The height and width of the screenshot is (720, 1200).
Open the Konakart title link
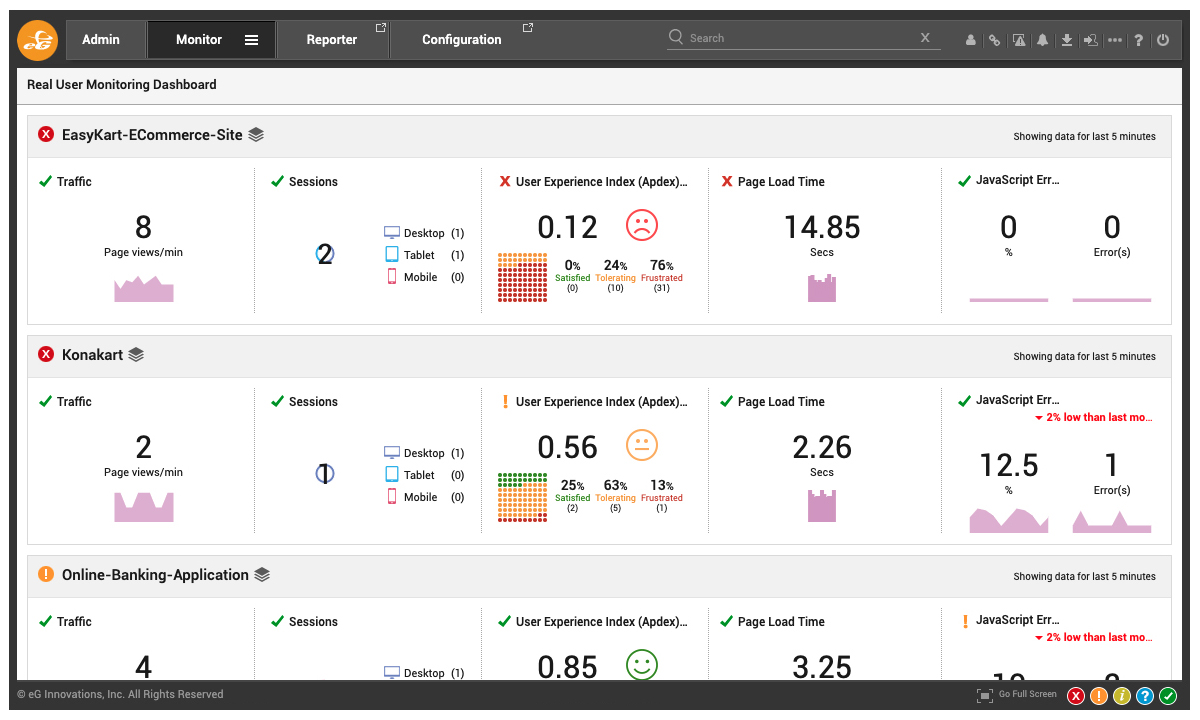pos(92,354)
